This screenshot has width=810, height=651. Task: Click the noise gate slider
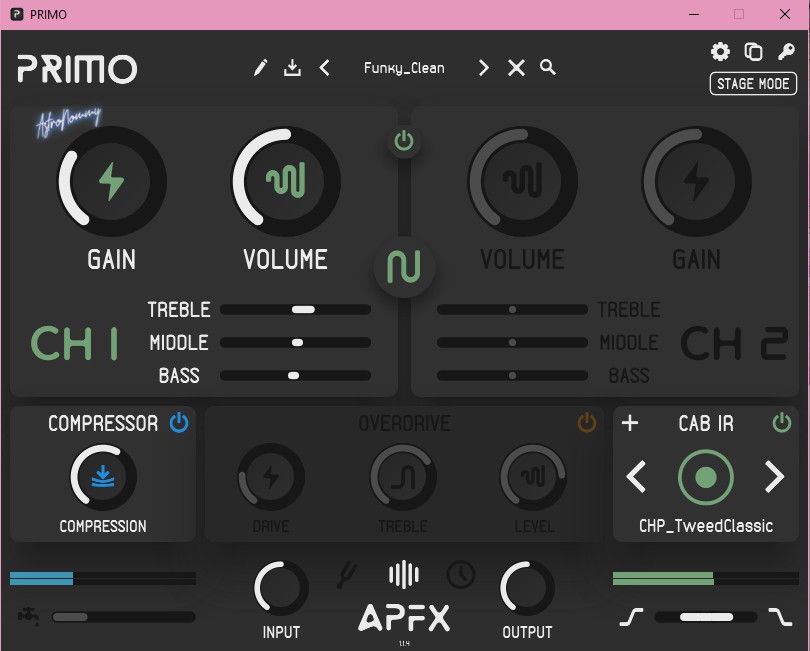123,617
